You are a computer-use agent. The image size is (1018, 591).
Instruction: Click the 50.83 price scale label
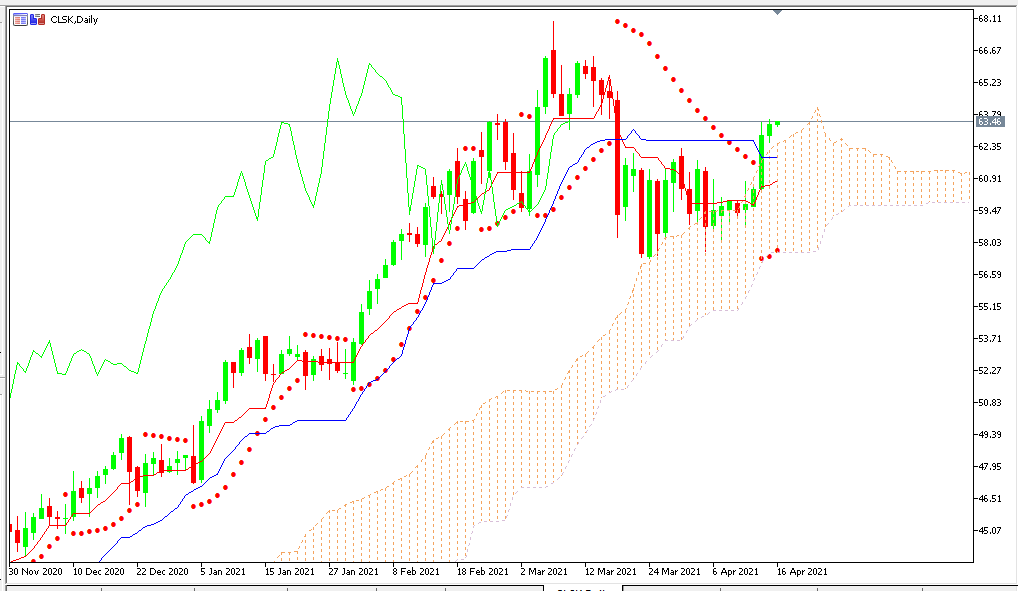(x=989, y=403)
